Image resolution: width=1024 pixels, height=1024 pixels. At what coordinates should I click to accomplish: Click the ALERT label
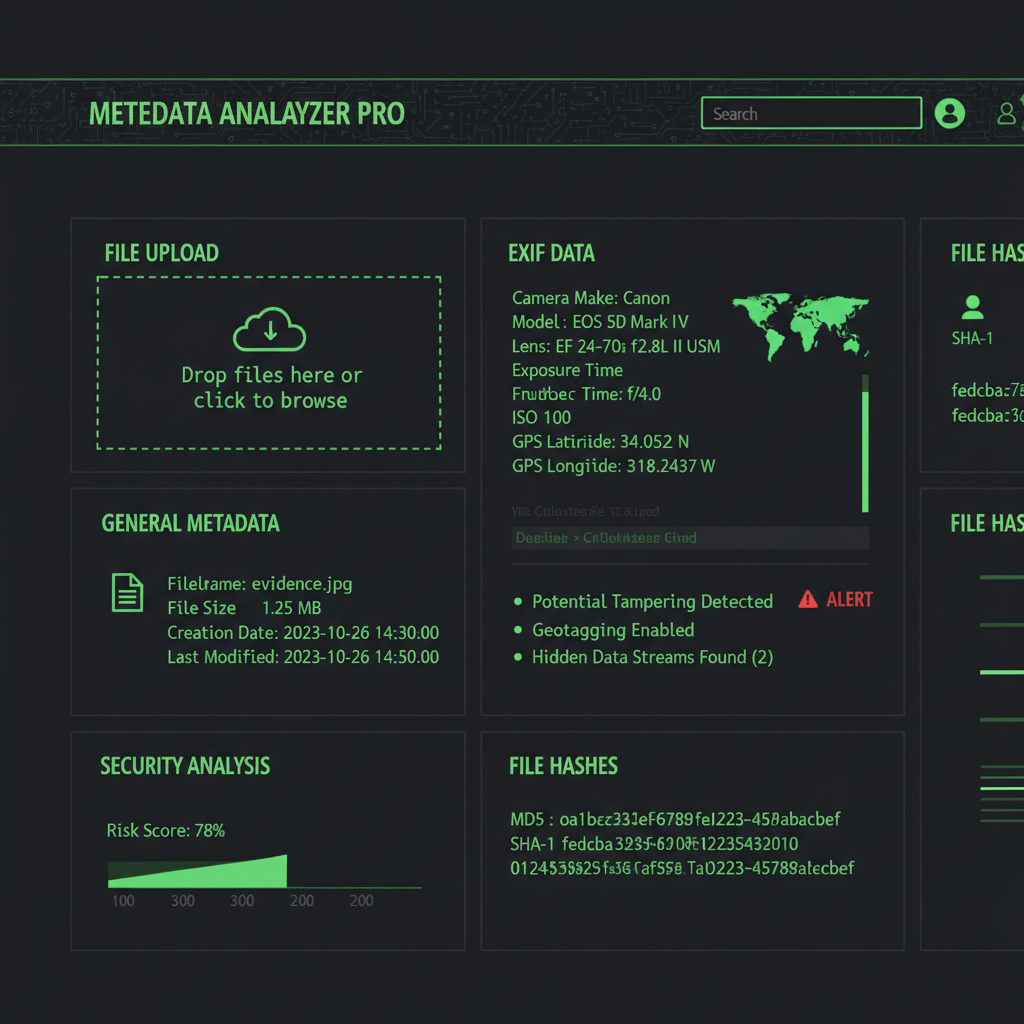pyautogui.click(x=849, y=600)
